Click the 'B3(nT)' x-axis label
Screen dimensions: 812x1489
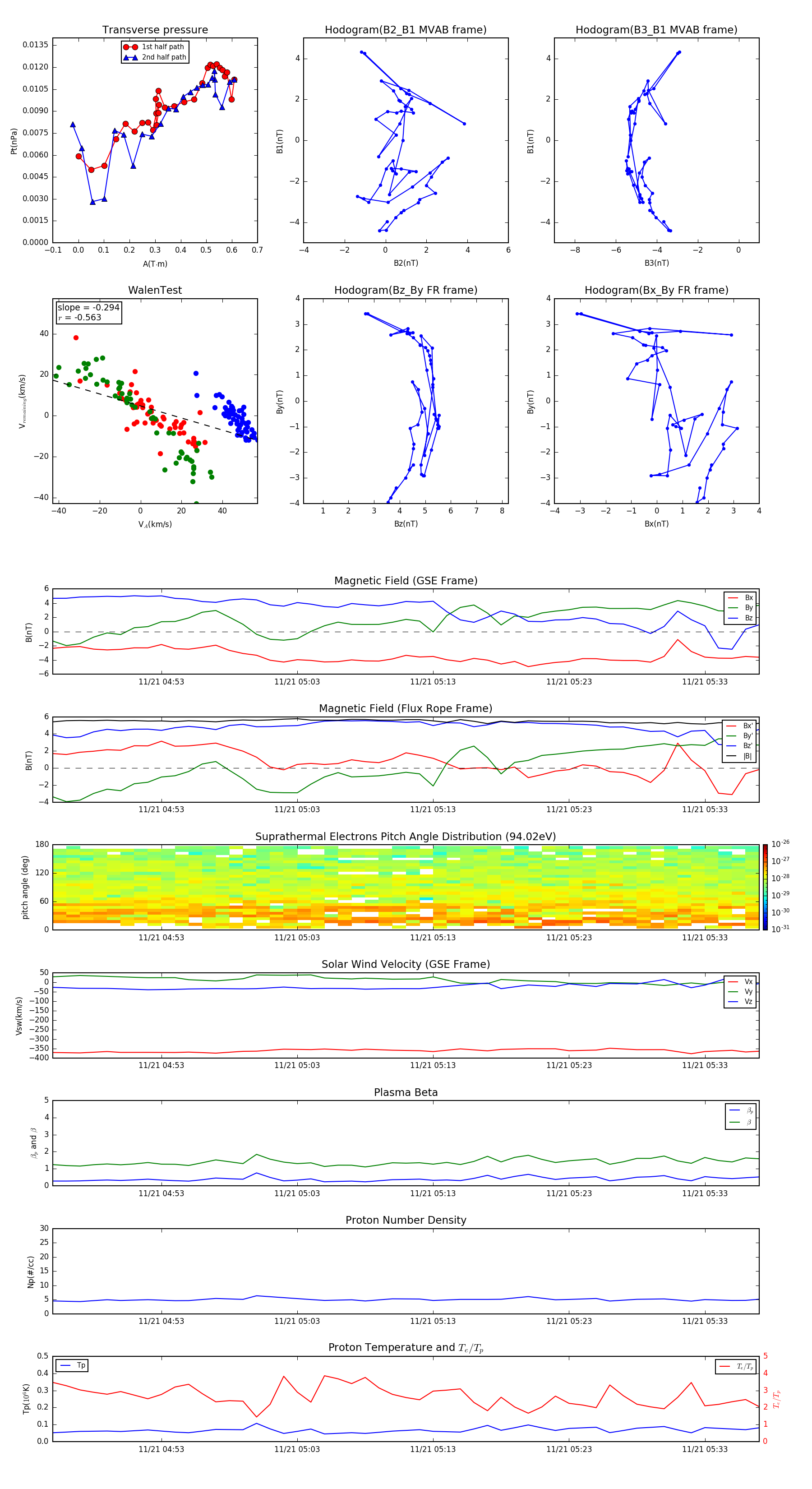[x=656, y=264]
